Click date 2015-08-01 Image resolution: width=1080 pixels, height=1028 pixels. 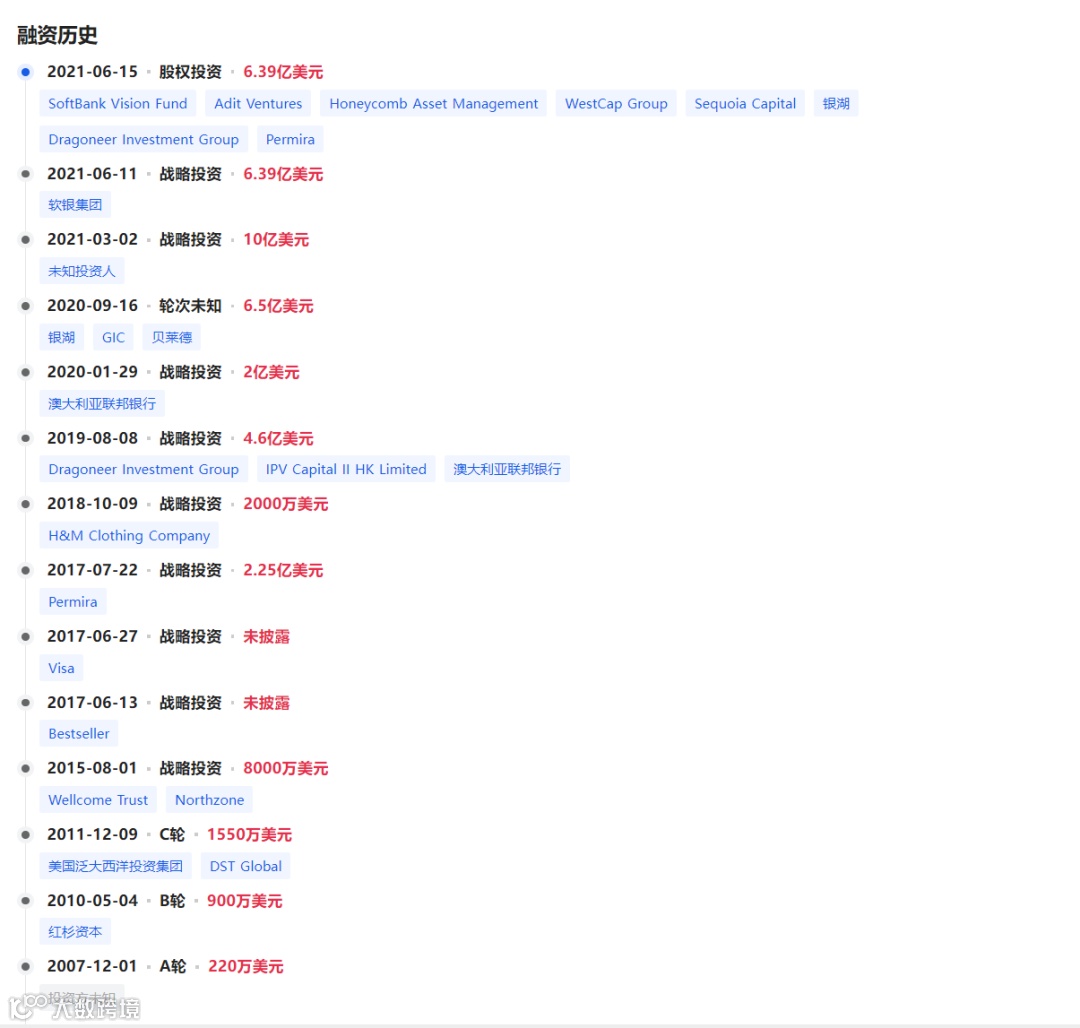click(92, 768)
